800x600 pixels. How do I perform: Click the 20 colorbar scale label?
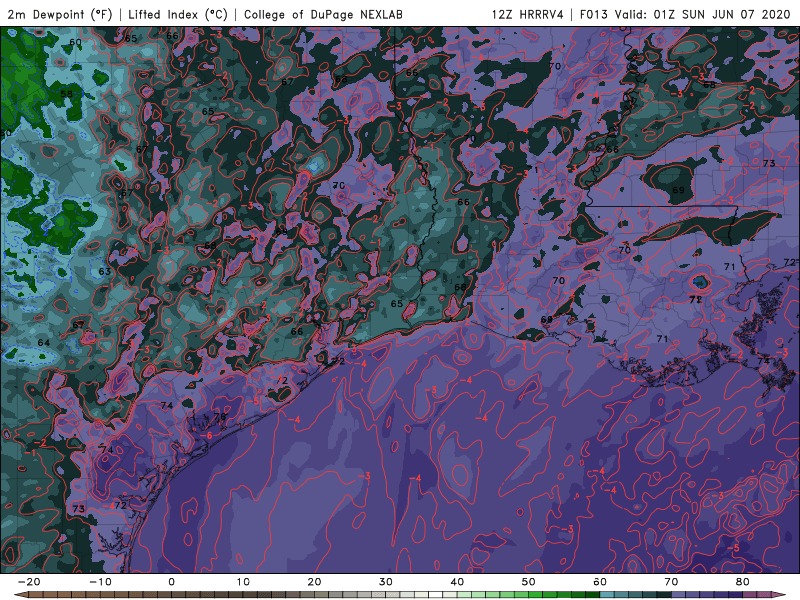click(314, 582)
